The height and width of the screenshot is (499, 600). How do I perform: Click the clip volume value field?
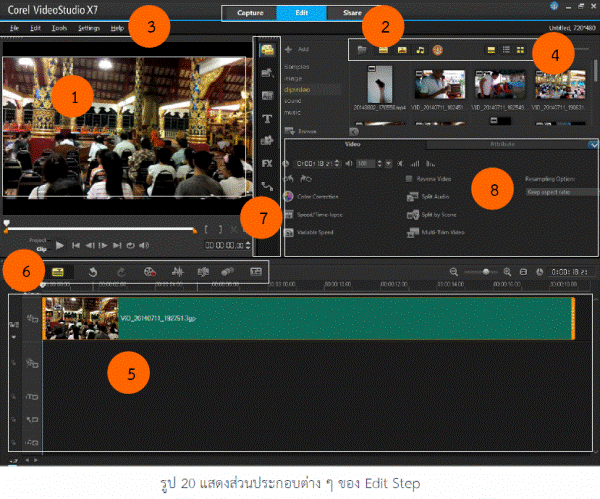[x=365, y=163]
